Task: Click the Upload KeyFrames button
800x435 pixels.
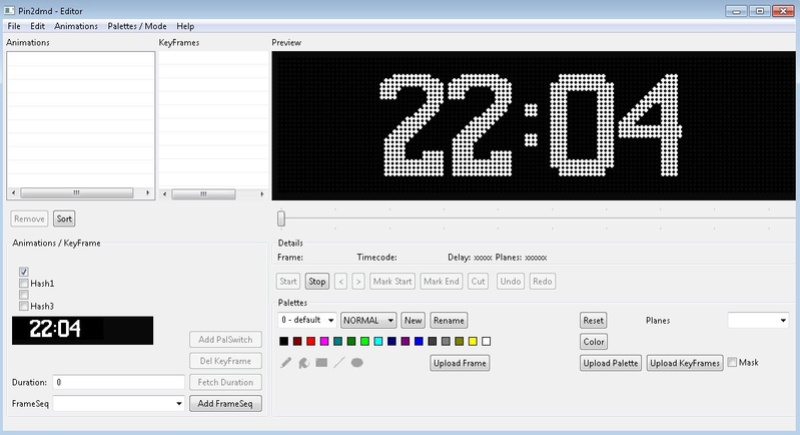Action: pyautogui.click(x=685, y=363)
